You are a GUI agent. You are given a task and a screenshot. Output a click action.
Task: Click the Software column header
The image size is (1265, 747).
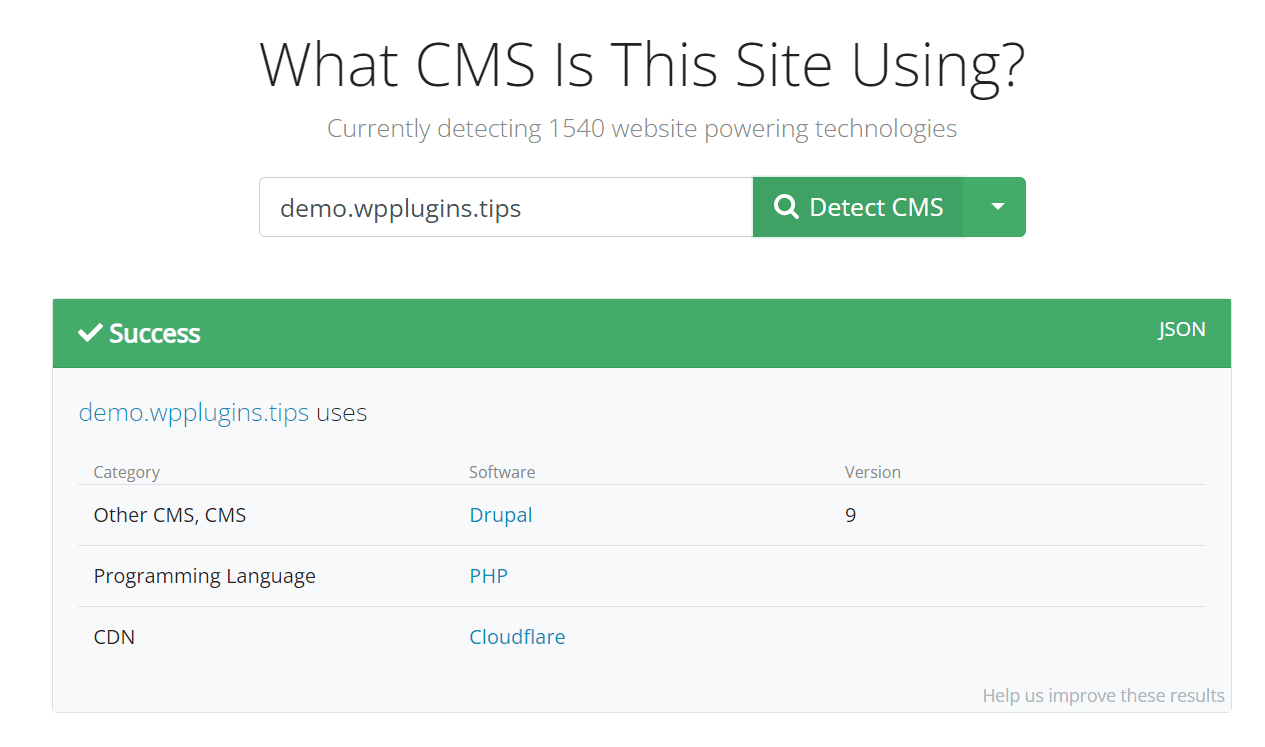click(502, 472)
